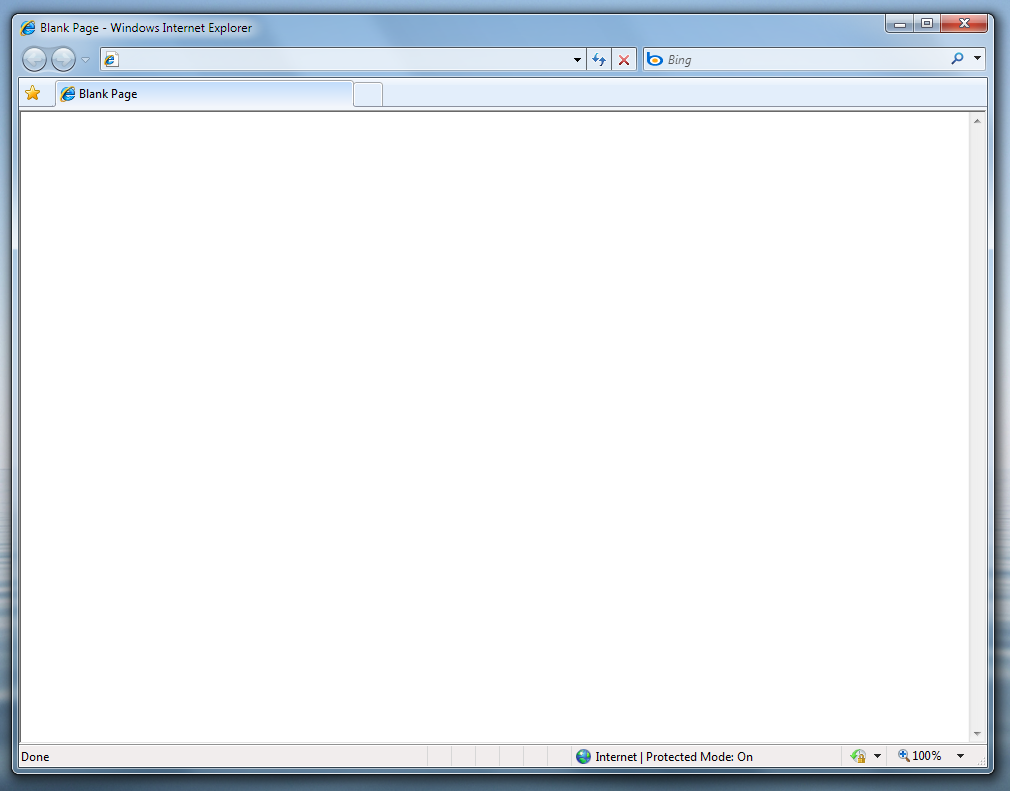Click the vertical scrollbar down arrow
The height and width of the screenshot is (791, 1010).
977,734
